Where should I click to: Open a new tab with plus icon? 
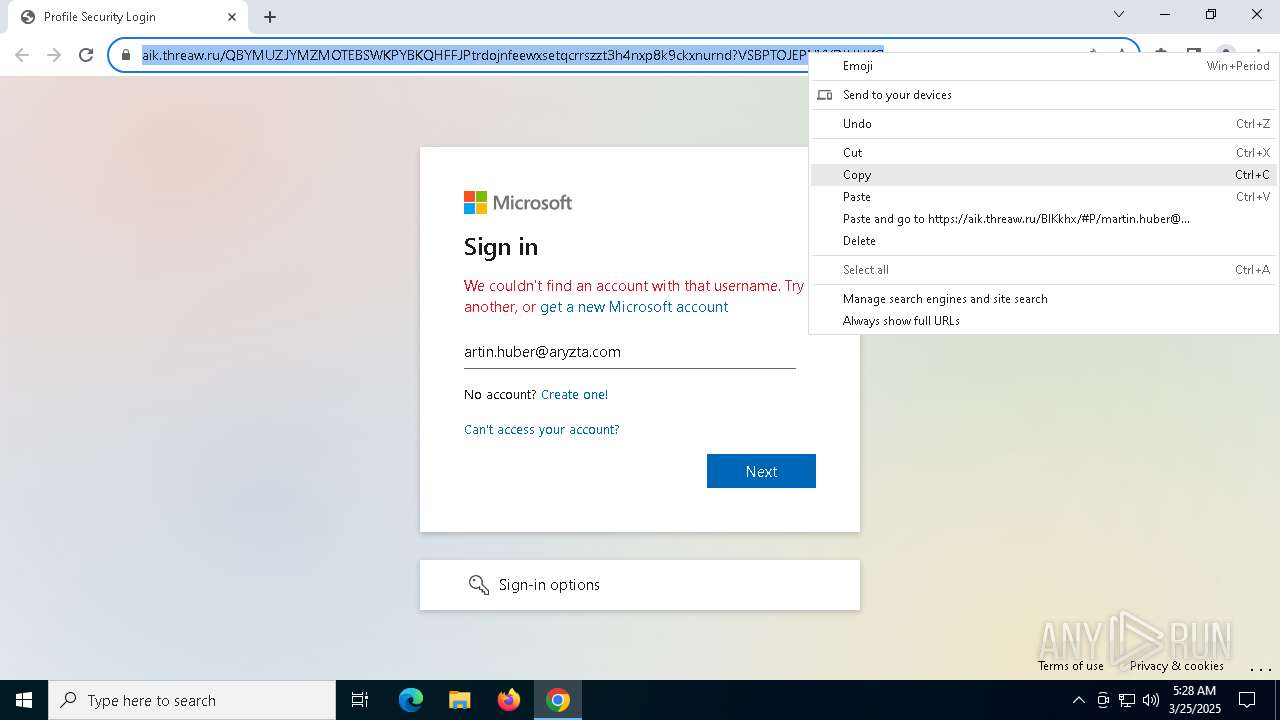click(270, 16)
